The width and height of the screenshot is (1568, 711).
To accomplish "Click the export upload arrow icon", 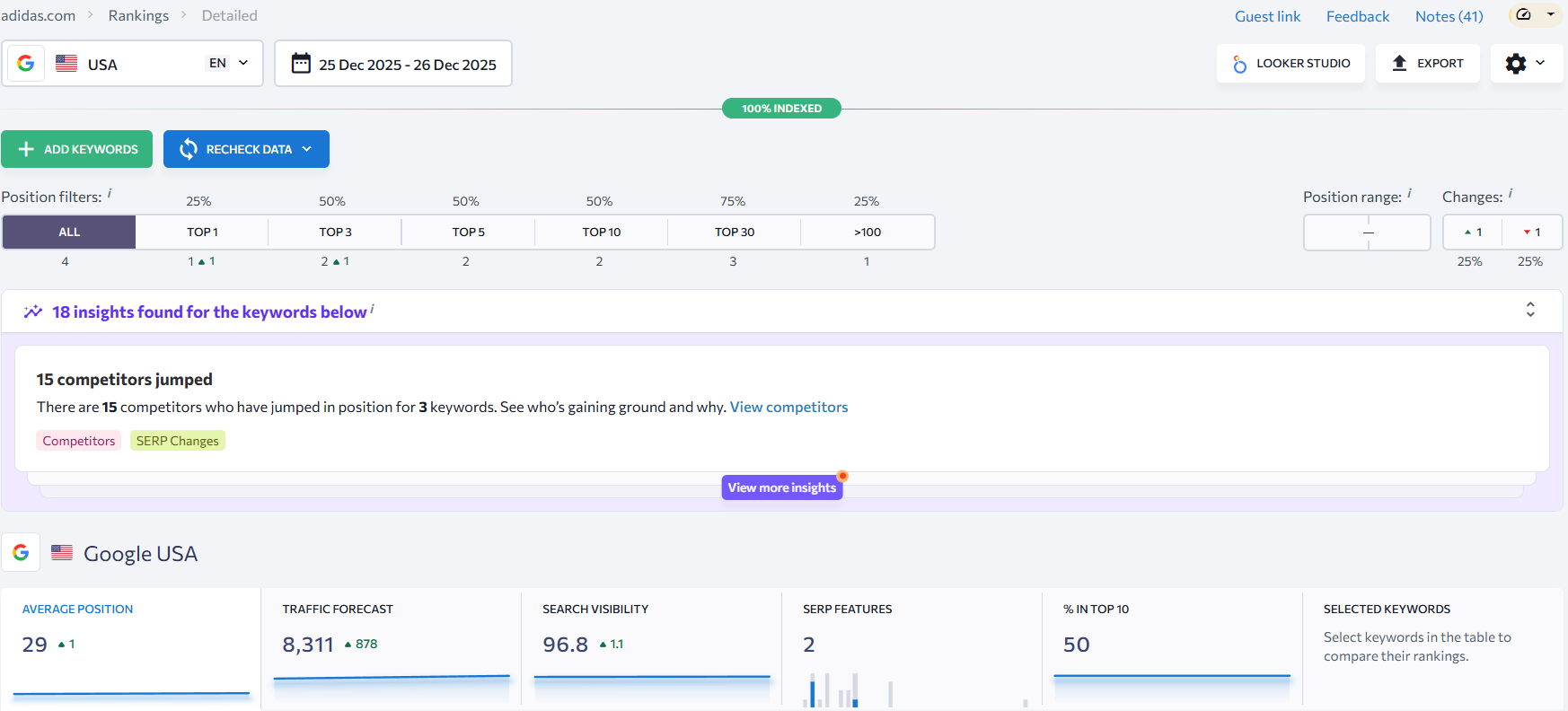I will click(1399, 63).
